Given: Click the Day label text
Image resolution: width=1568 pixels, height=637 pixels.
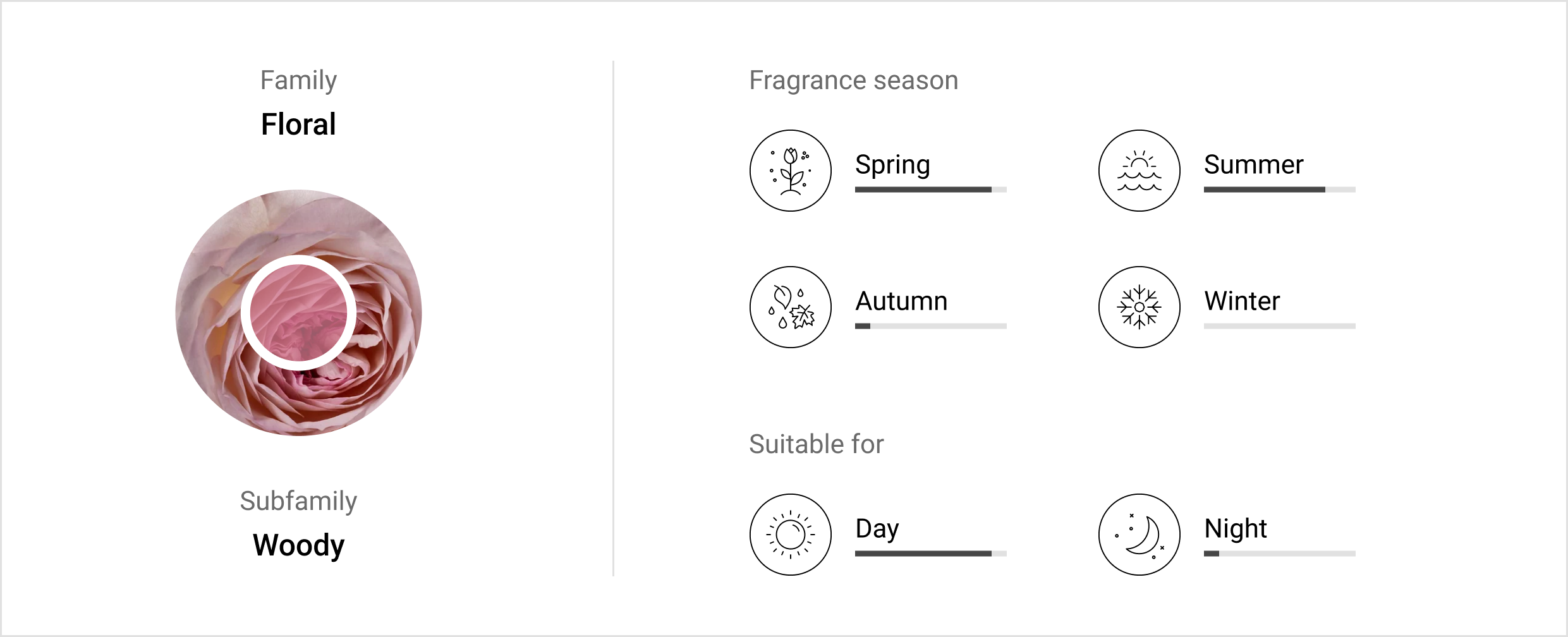Looking at the screenshot, I should (877, 530).
